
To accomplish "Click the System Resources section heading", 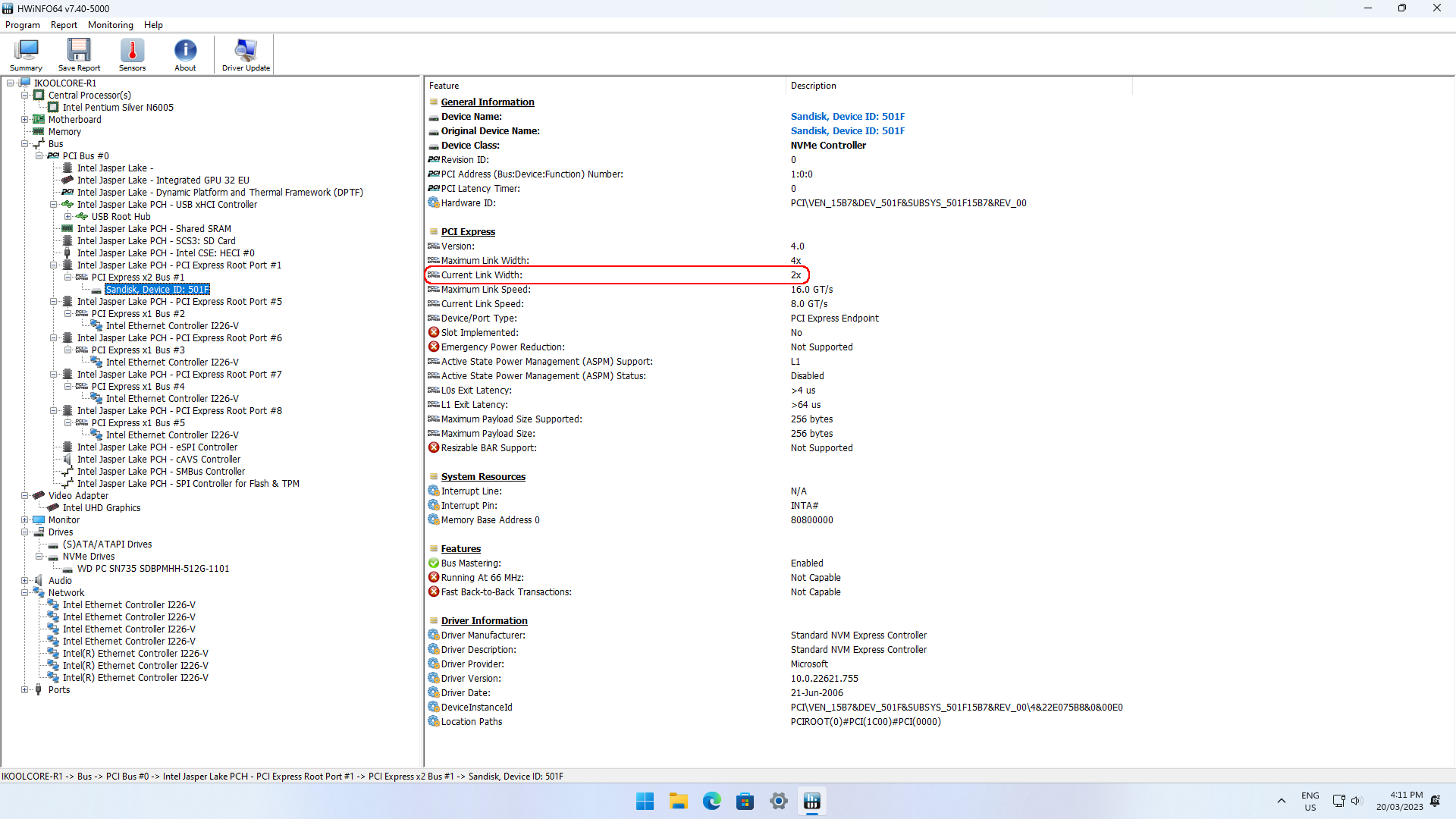I will 483,477.
